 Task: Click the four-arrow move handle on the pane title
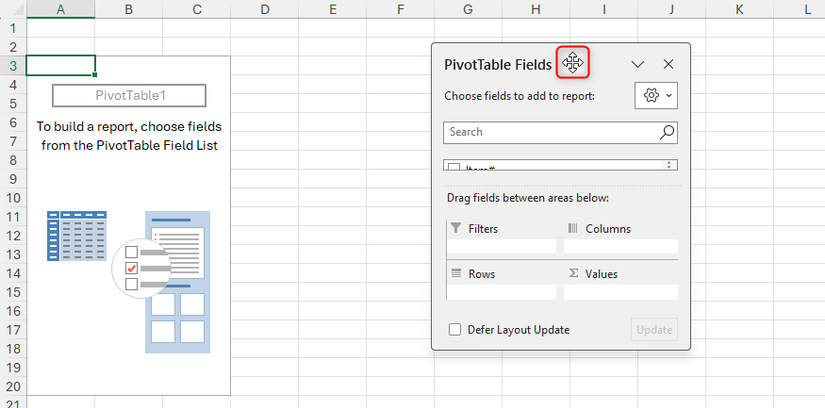point(573,64)
